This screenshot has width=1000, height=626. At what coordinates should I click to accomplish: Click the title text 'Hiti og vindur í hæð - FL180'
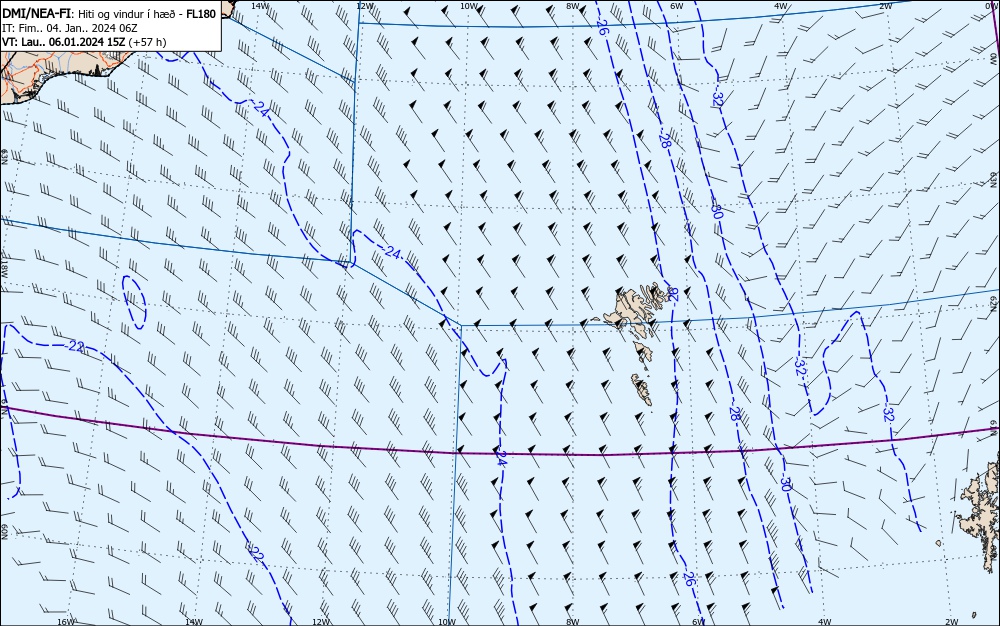click(x=147, y=14)
